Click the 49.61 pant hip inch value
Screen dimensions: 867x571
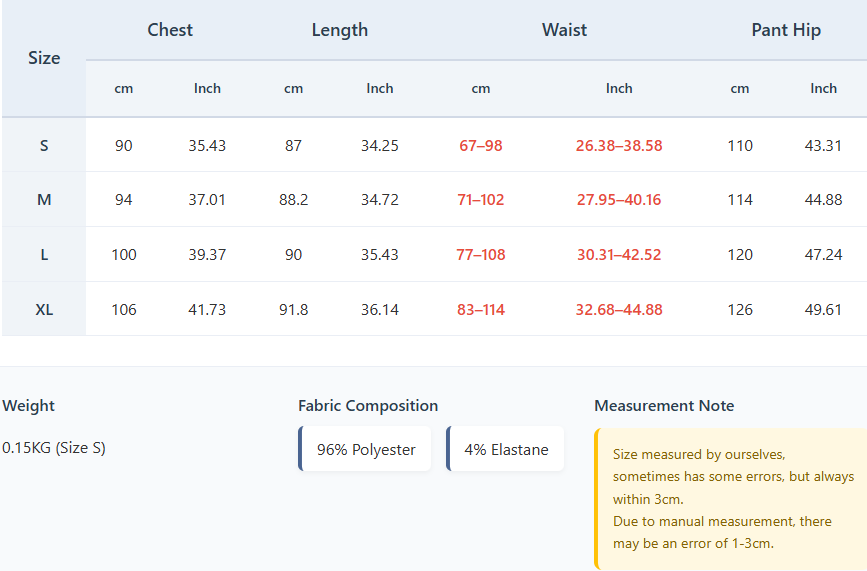(x=823, y=310)
